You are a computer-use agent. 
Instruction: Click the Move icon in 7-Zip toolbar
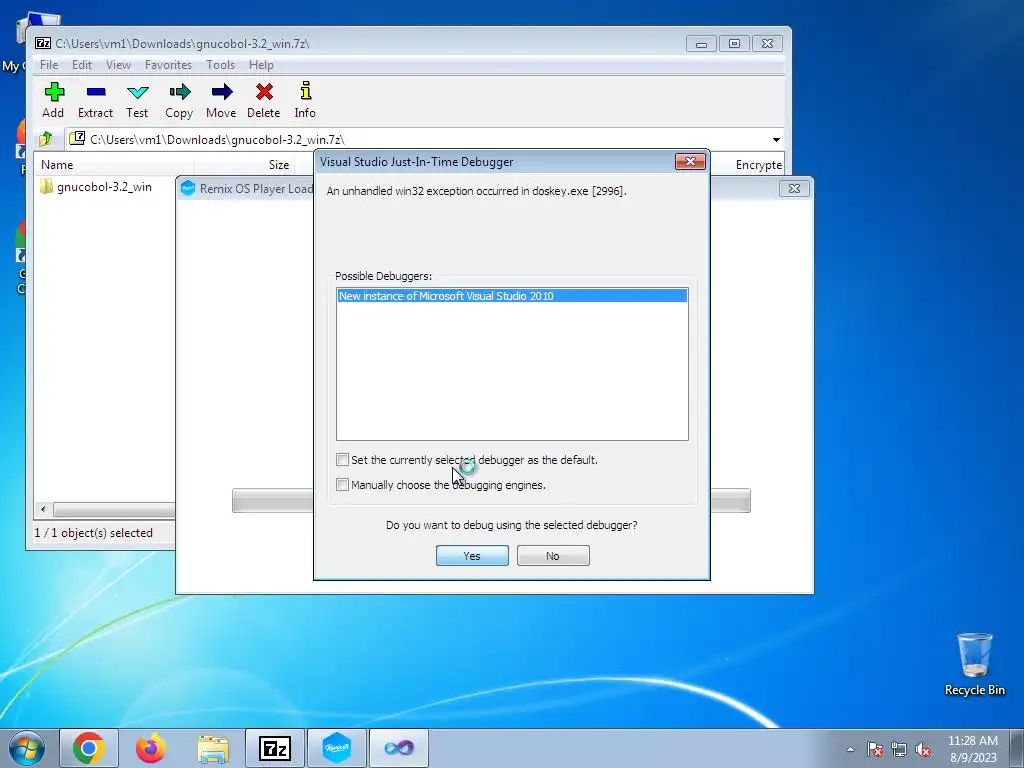[x=221, y=100]
